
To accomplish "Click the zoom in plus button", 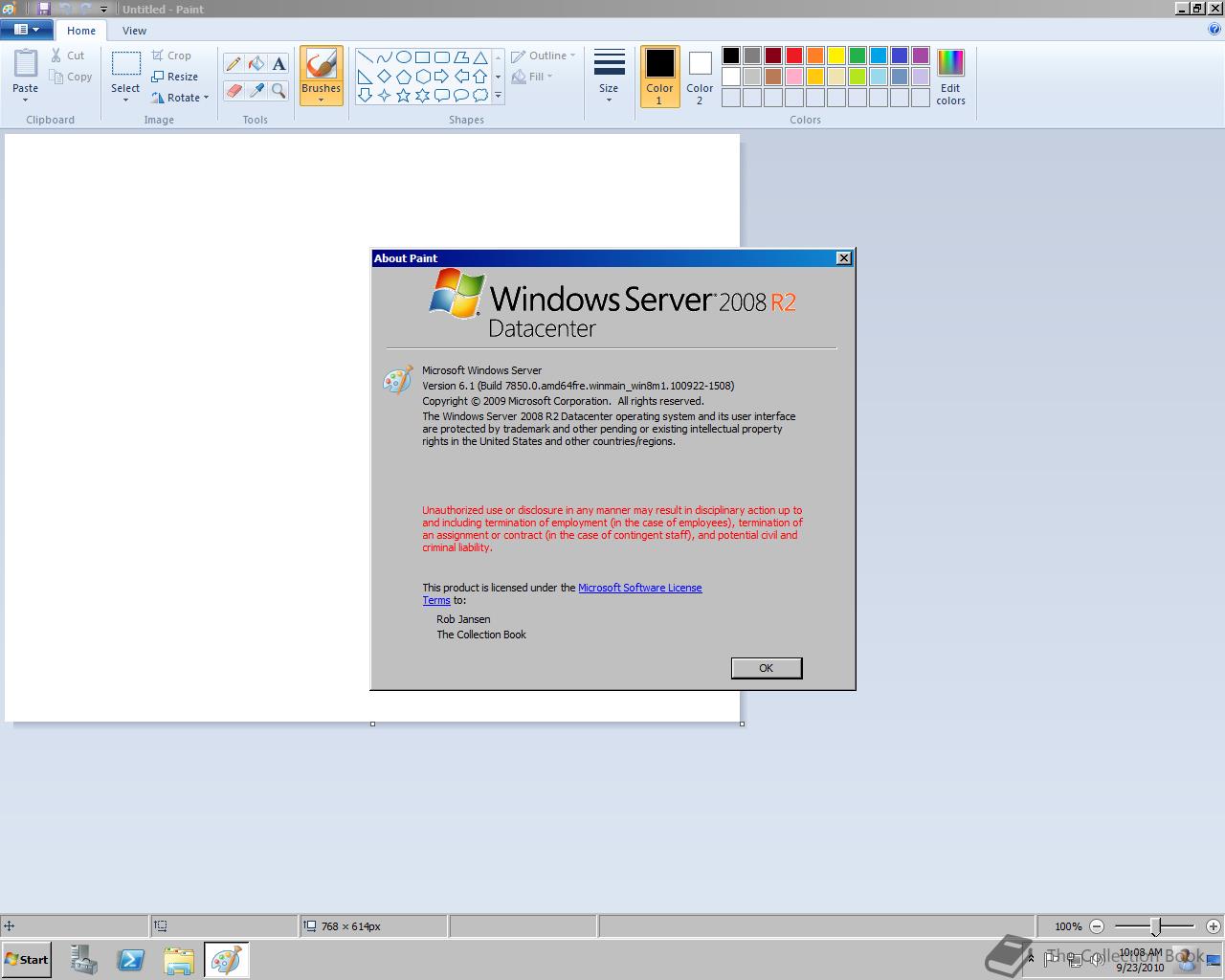I will pos(1214,925).
